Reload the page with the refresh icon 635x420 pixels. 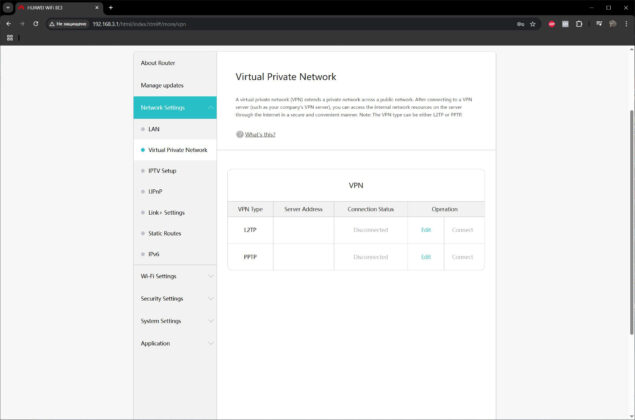pyautogui.click(x=36, y=24)
